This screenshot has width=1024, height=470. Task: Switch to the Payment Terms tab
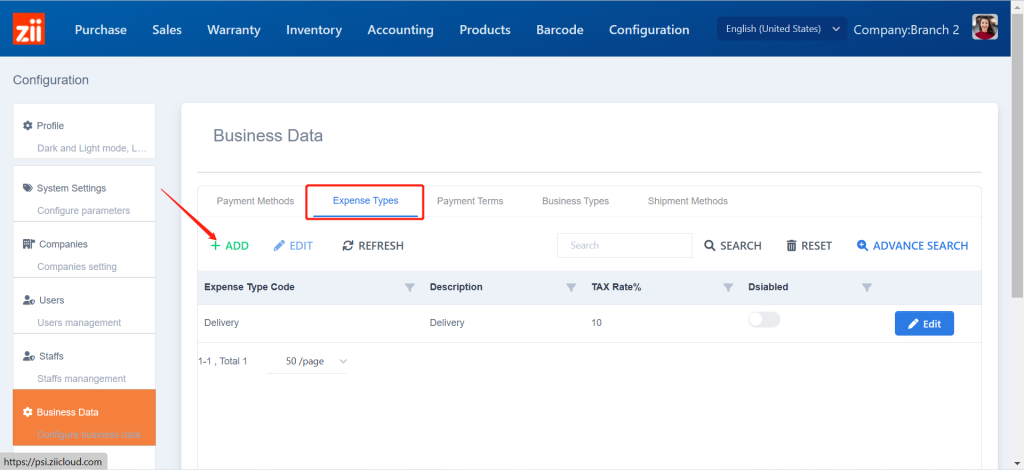pyautogui.click(x=470, y=201)
